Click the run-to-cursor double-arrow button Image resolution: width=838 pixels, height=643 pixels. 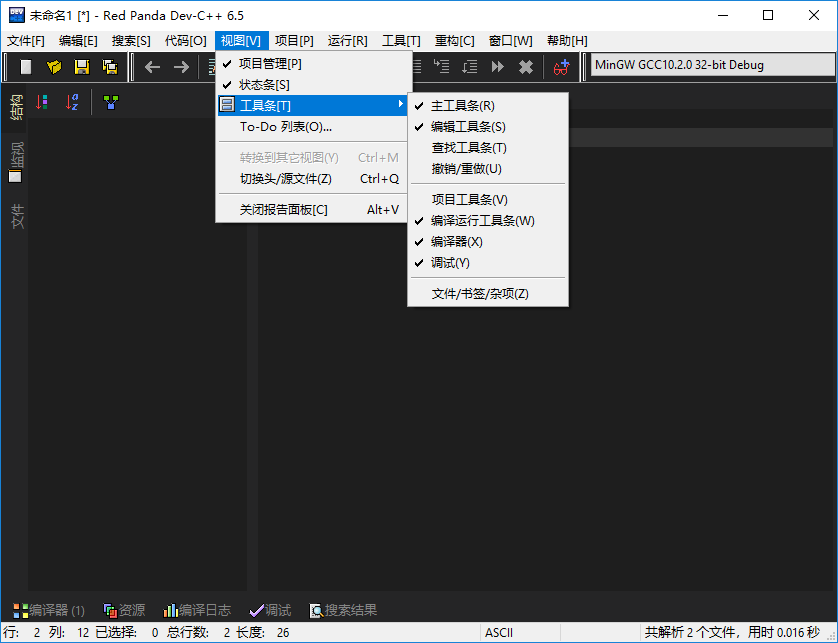point(496,68)
